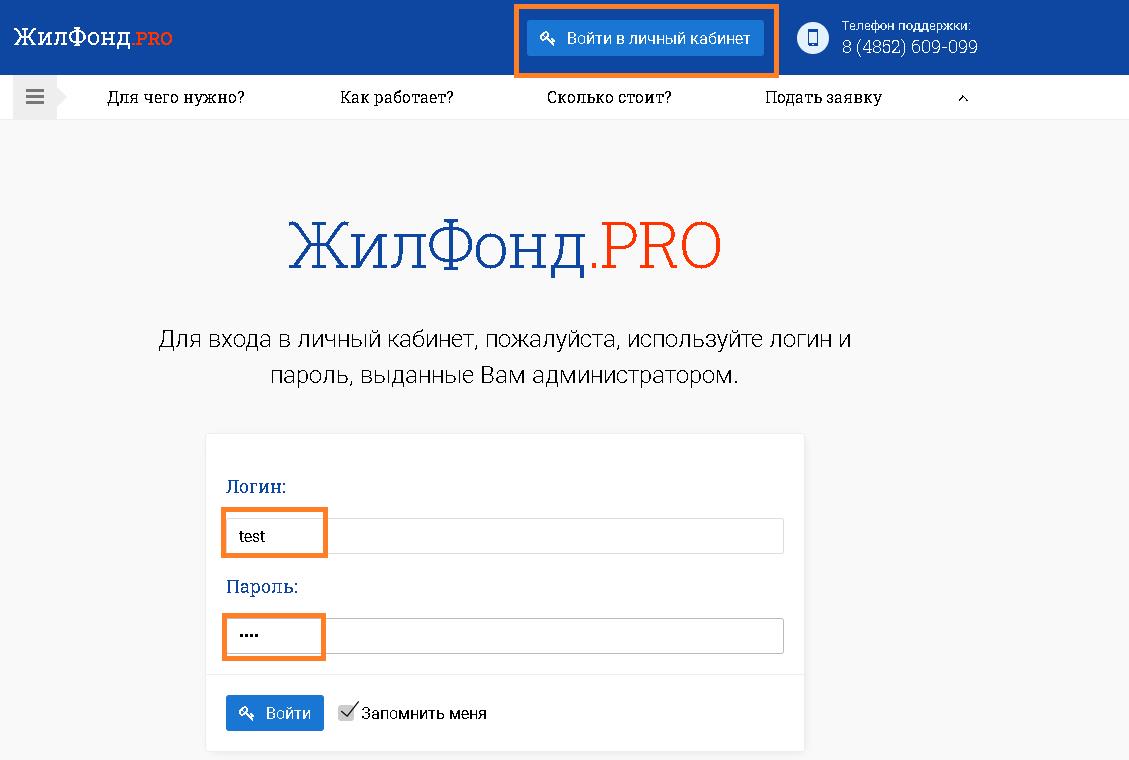1129x760 pixels.
Task: Focus the Пароль password field
Action: (504, 636)
